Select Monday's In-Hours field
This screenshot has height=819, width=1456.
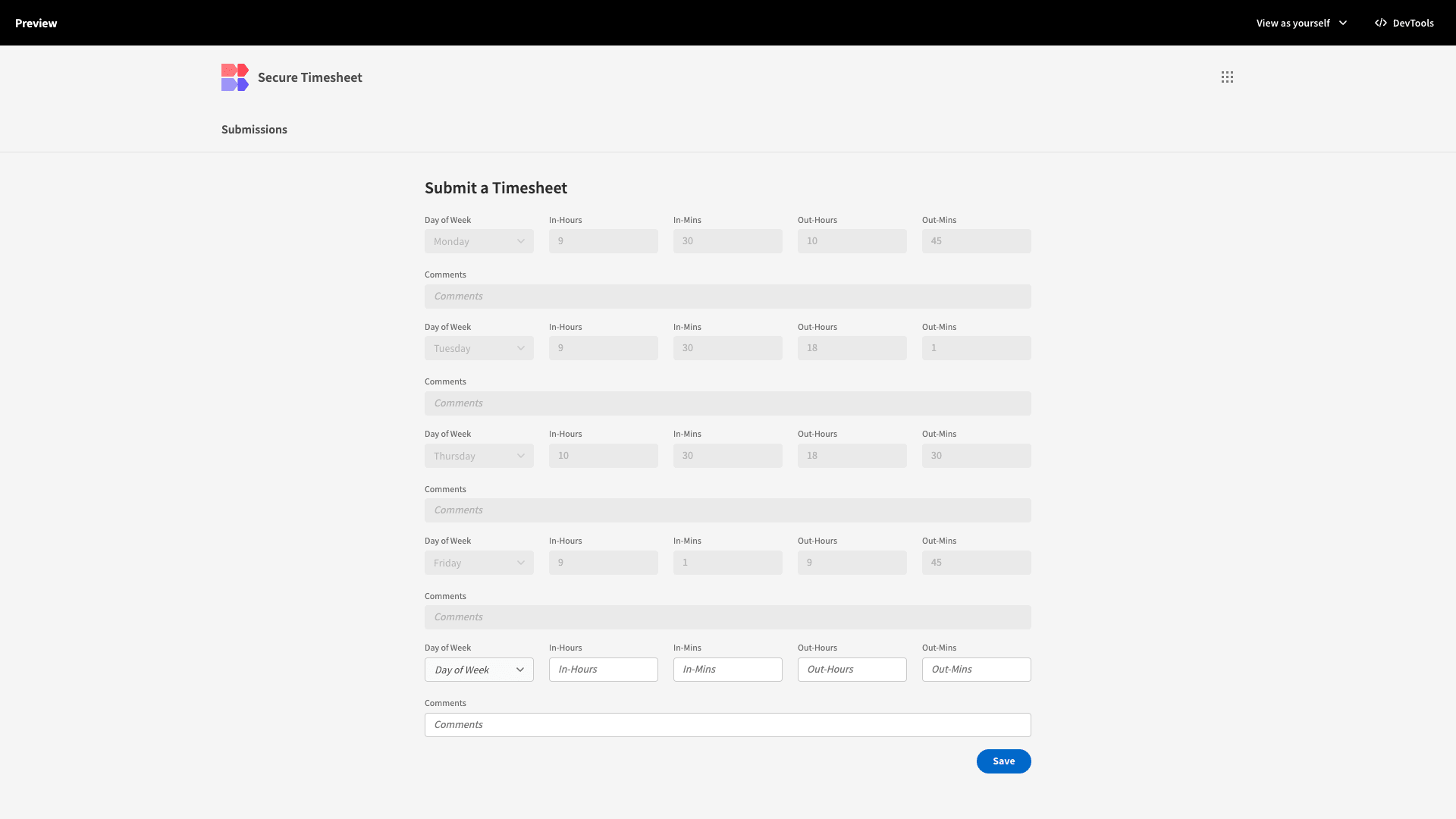[604, 241]
